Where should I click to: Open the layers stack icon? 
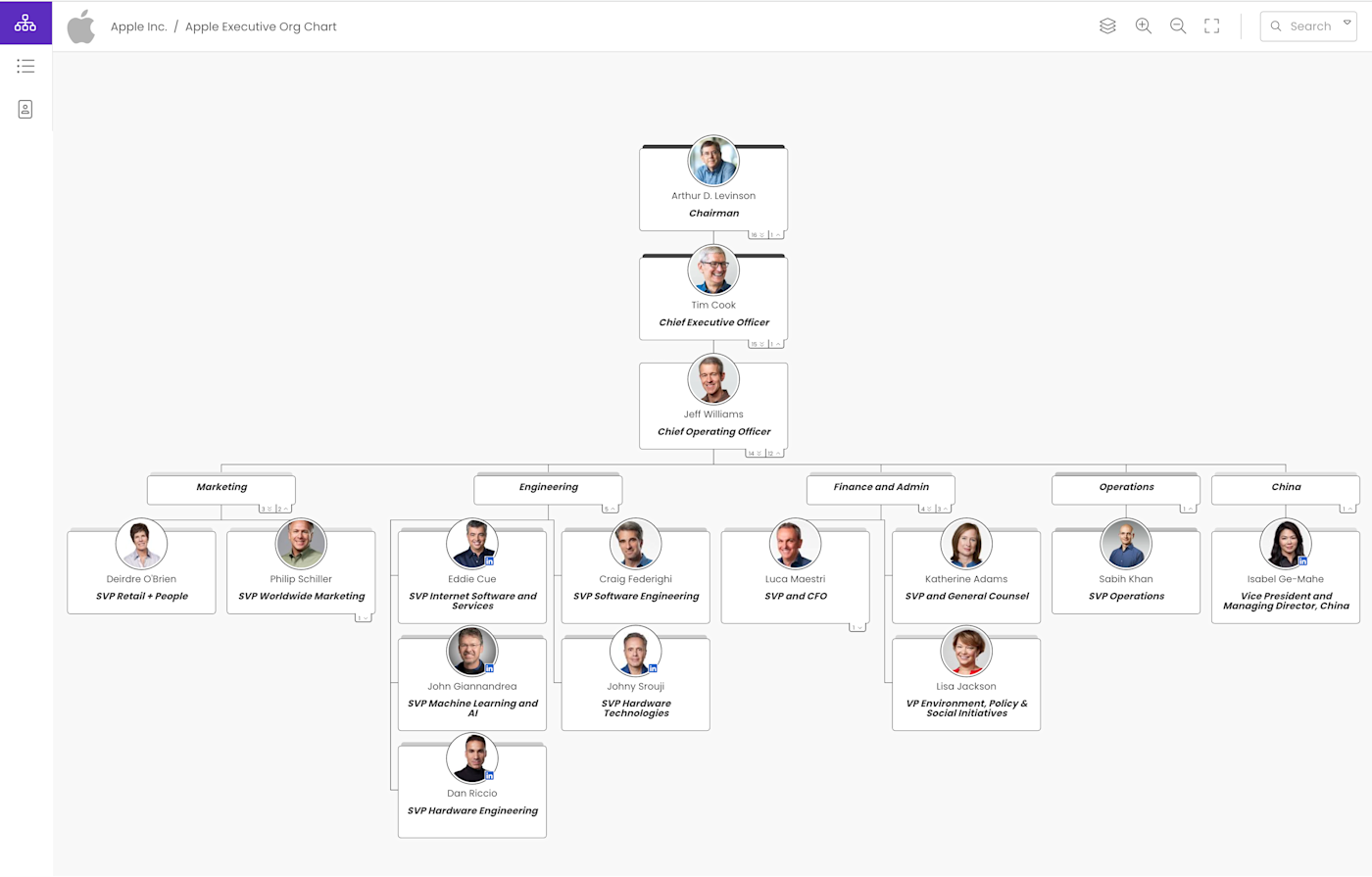click(1107, 26)
